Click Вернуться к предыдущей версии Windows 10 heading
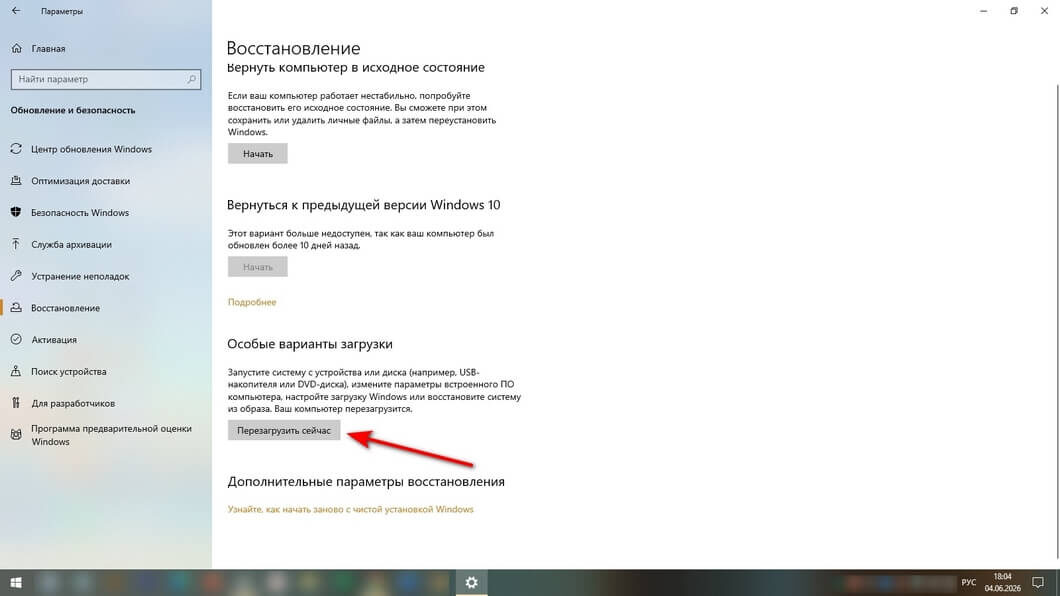The height and width of the screenshot is (596, 1060). (364, 205)
